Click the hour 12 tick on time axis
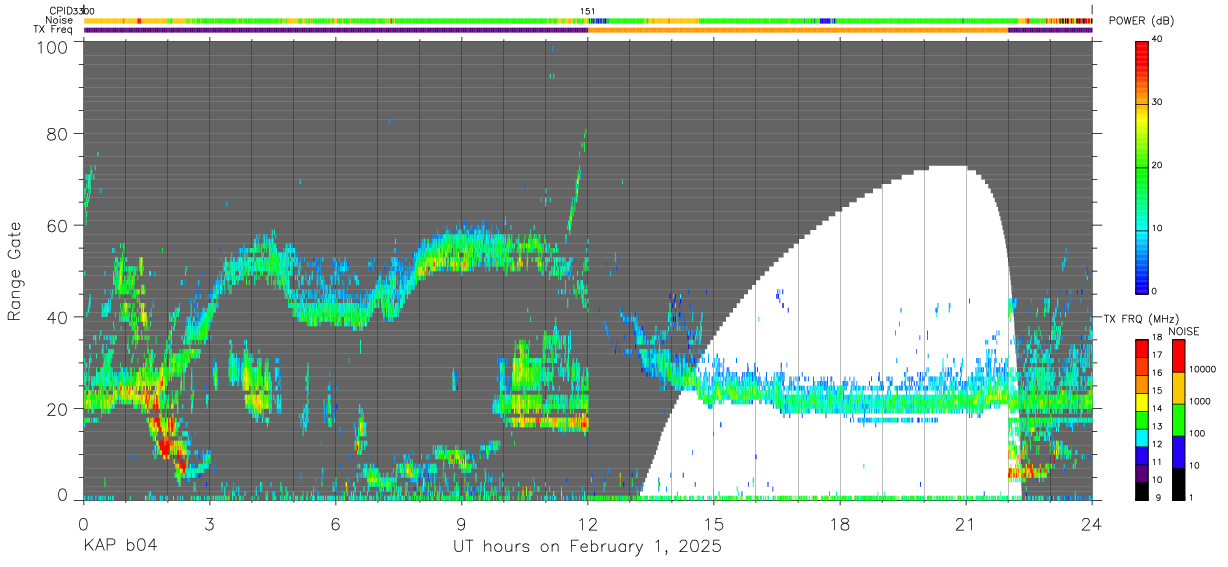 (587, 523)
